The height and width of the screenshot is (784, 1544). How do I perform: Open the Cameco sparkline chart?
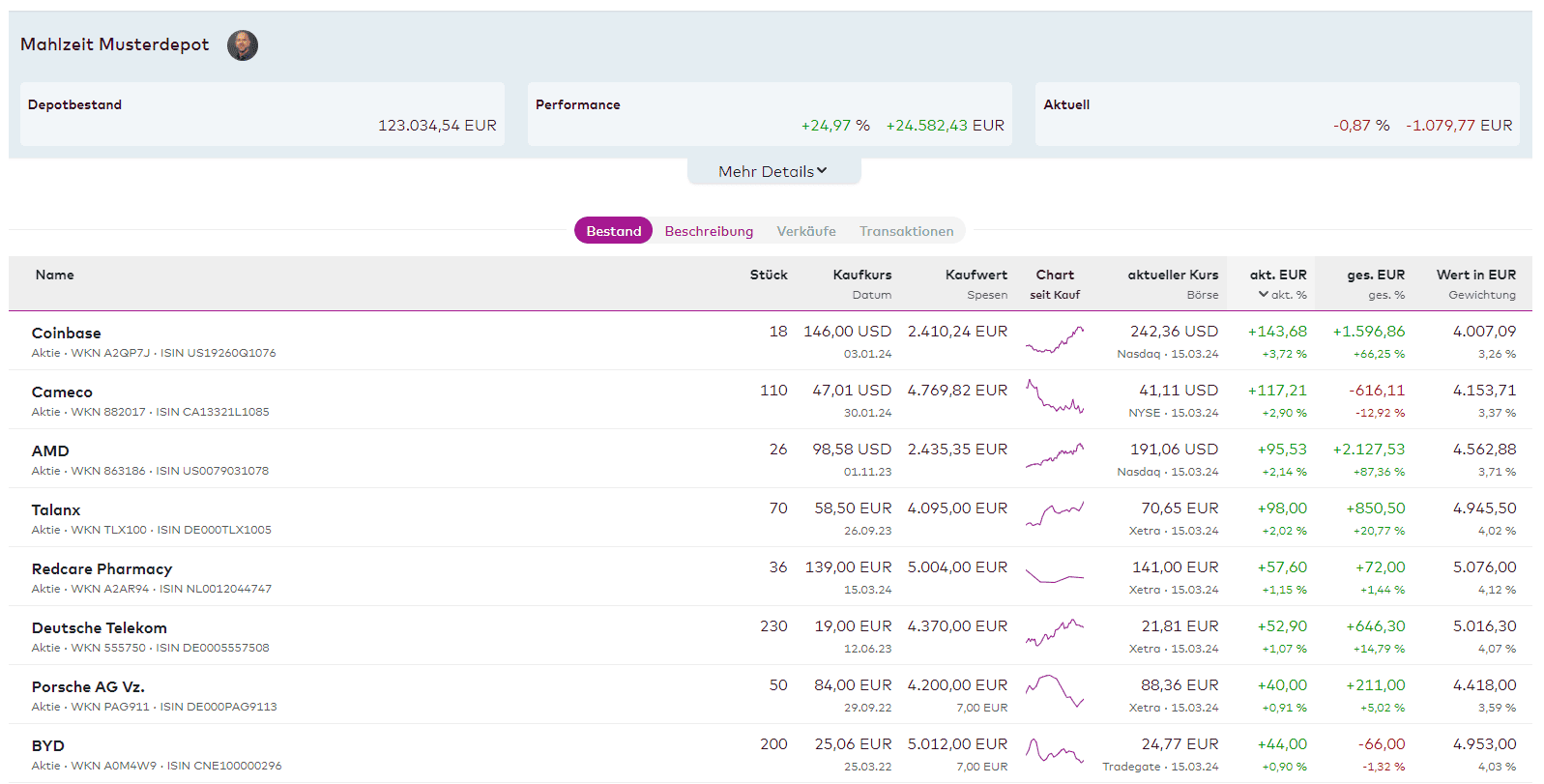1054,398
